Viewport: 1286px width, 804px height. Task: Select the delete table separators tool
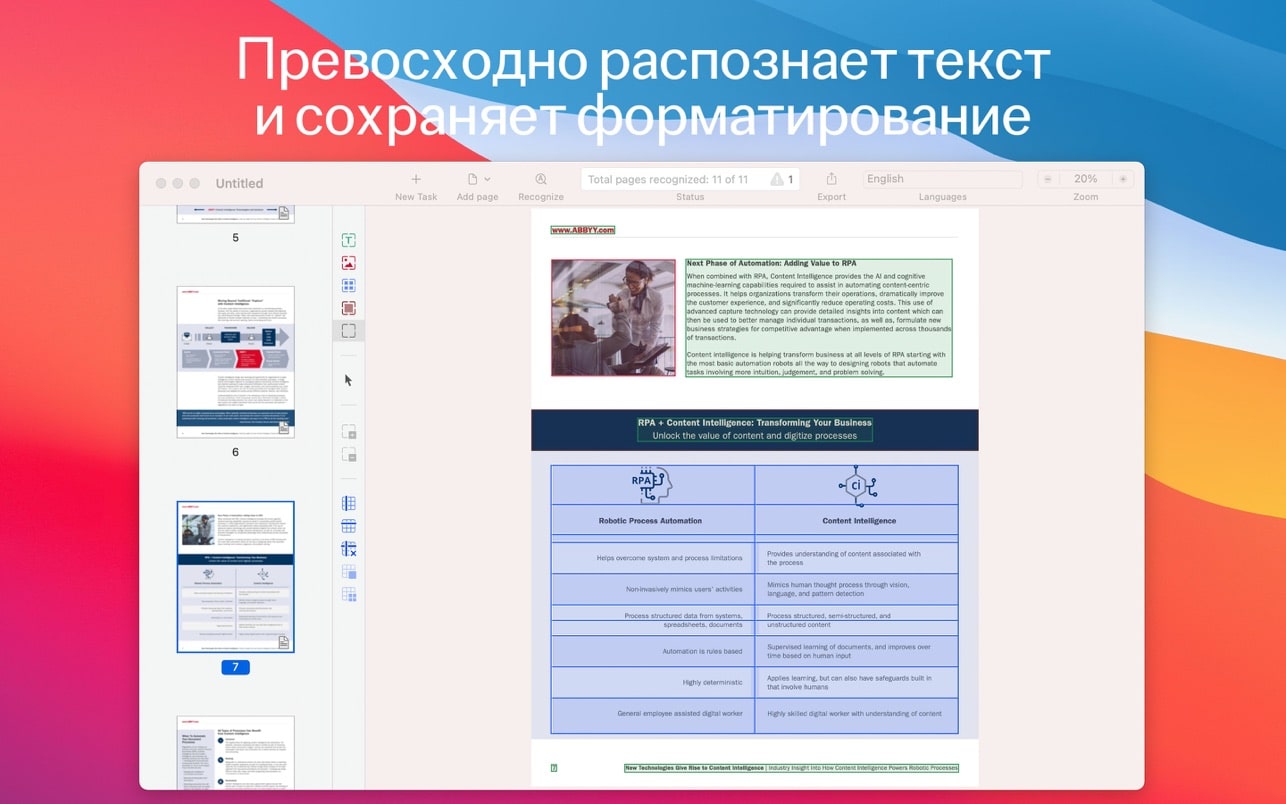coord(348,548)
